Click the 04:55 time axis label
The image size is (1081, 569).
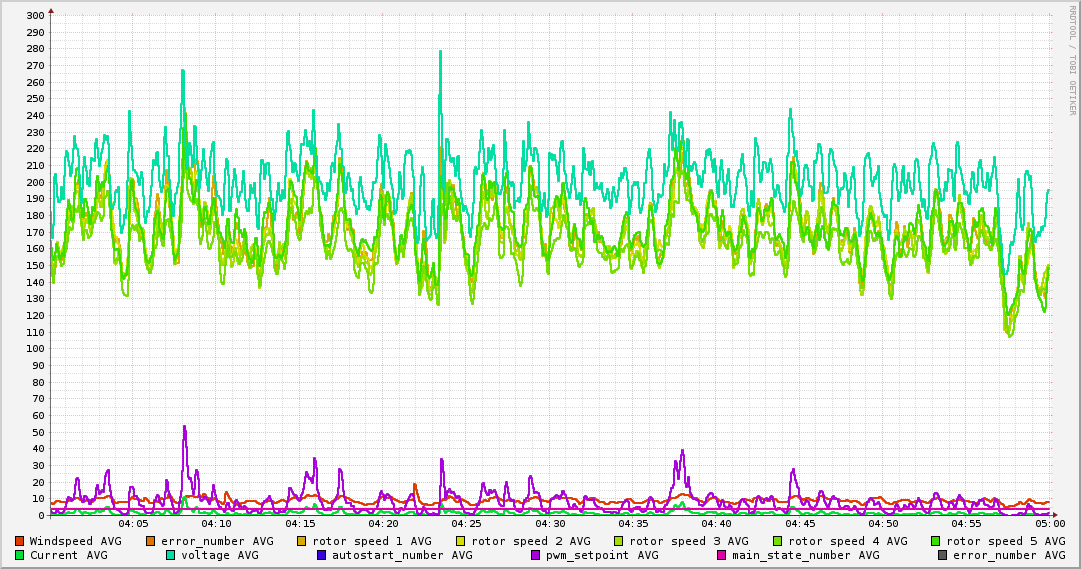(x=967, y=524)
